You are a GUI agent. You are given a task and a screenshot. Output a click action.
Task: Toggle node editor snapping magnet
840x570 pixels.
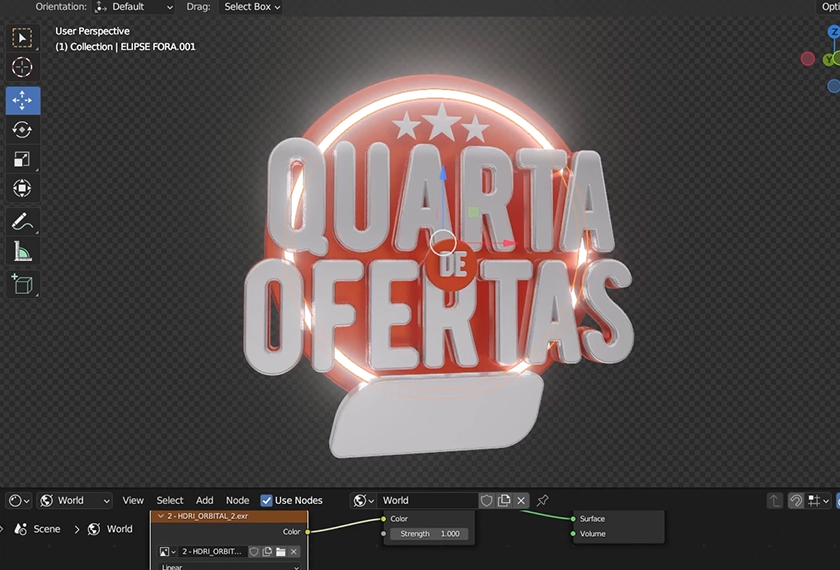(x=796, y=500)
